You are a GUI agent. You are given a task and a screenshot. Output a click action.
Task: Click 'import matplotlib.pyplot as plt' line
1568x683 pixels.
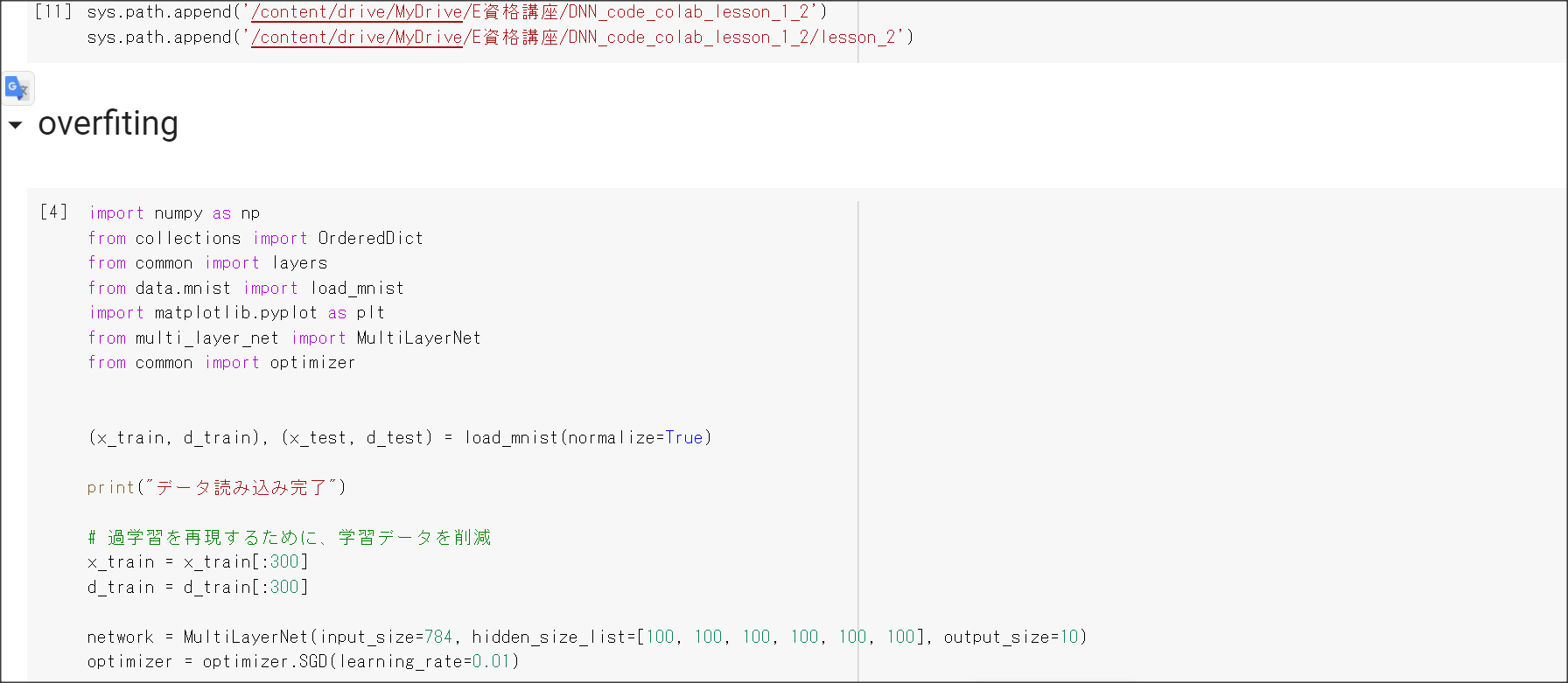coord(236,313)
